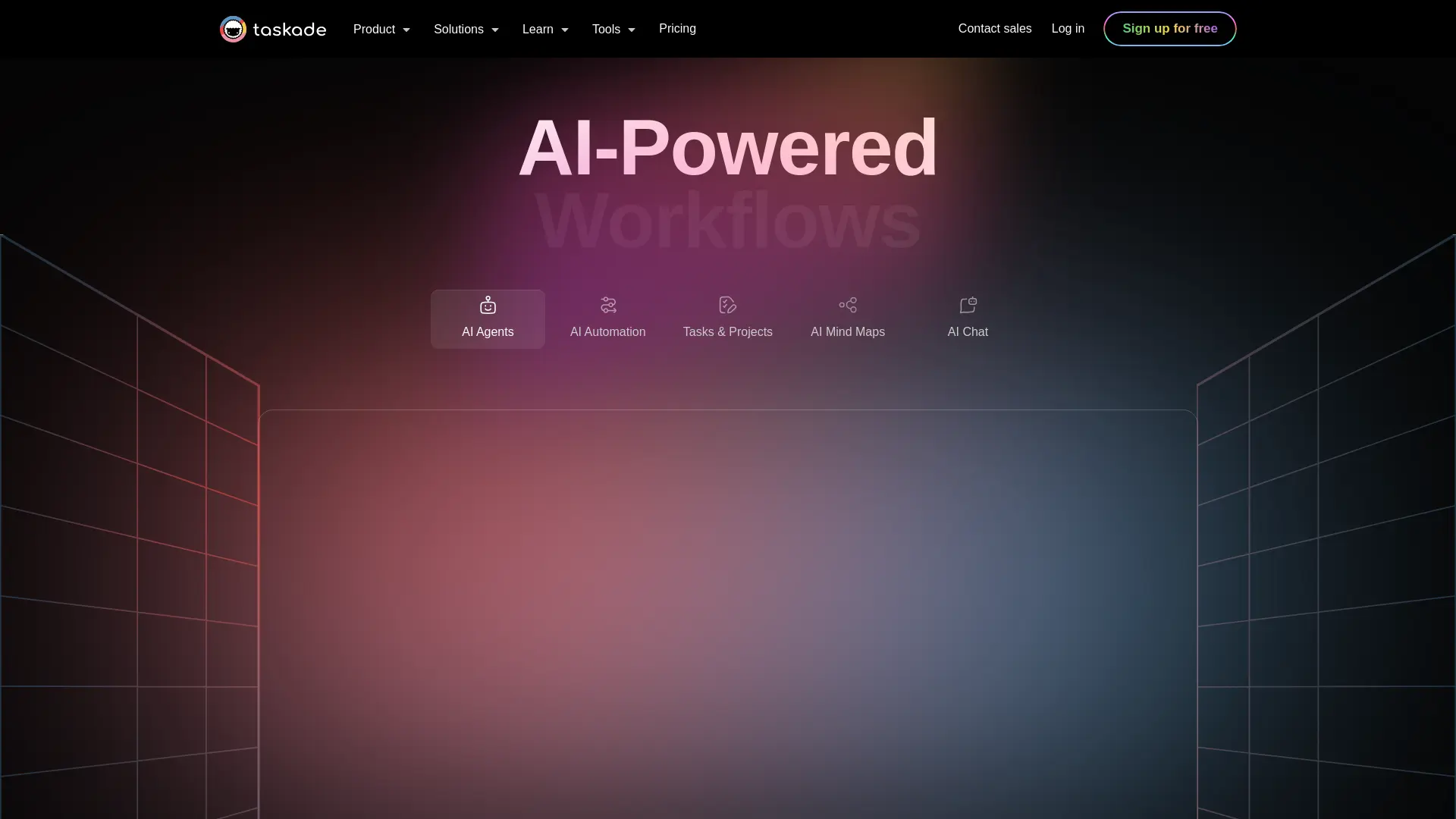
Task: Open the AI Chat tab
Action: (x=968, y=318)
